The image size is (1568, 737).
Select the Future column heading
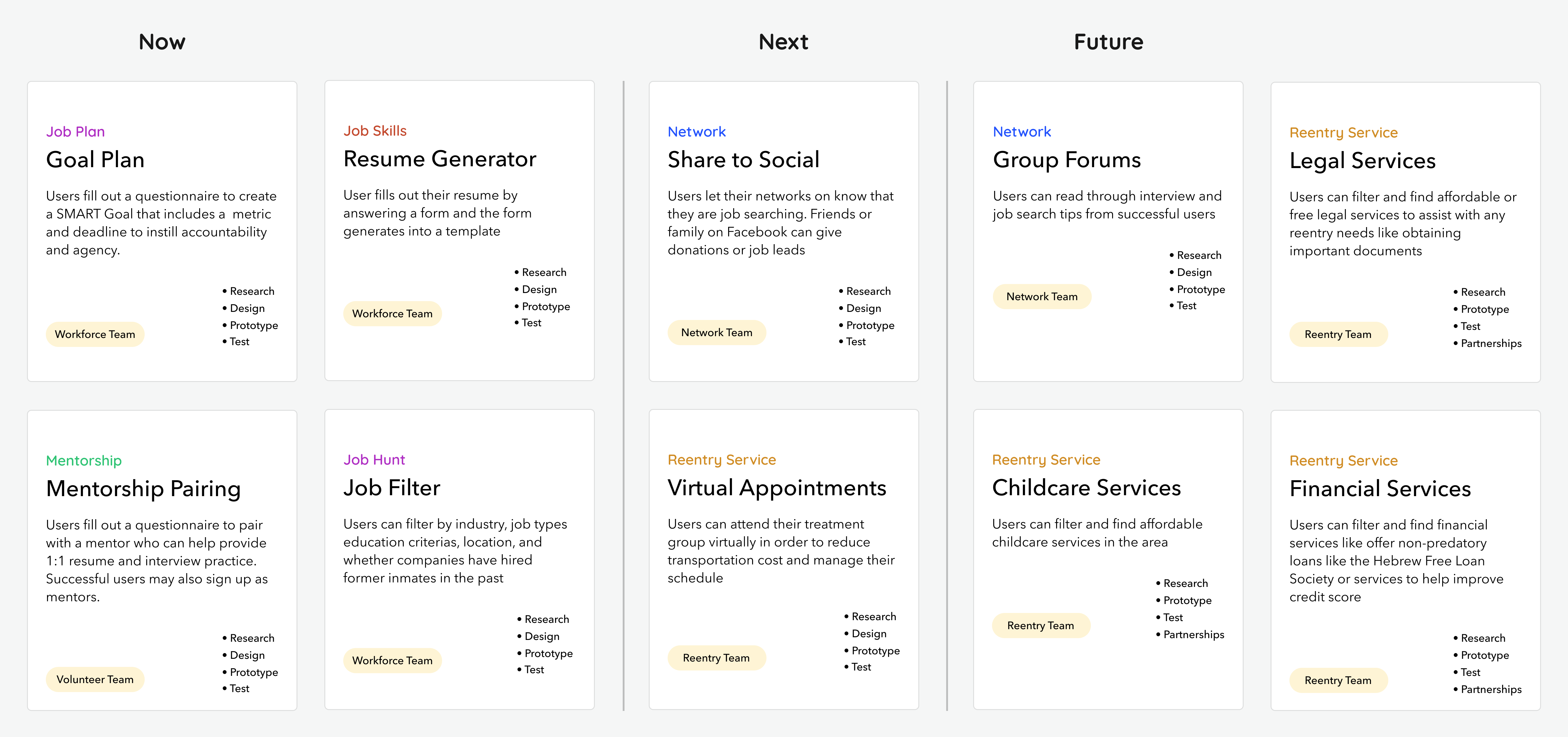point(1109,42)
